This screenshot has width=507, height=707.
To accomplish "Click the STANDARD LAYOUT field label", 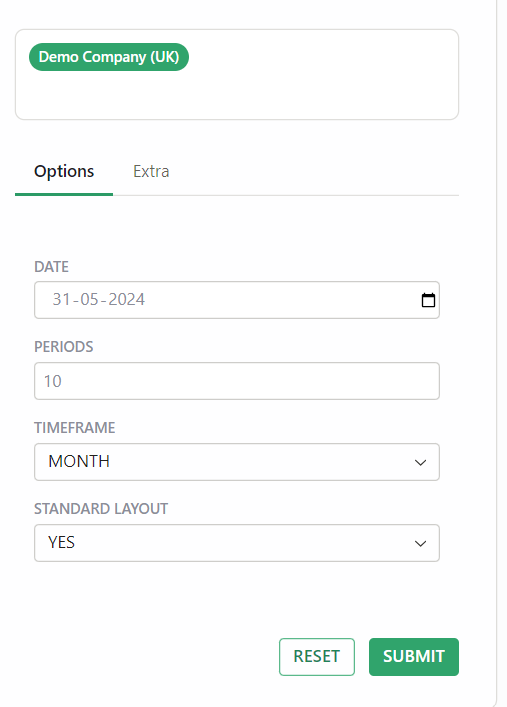I will 101,509.
